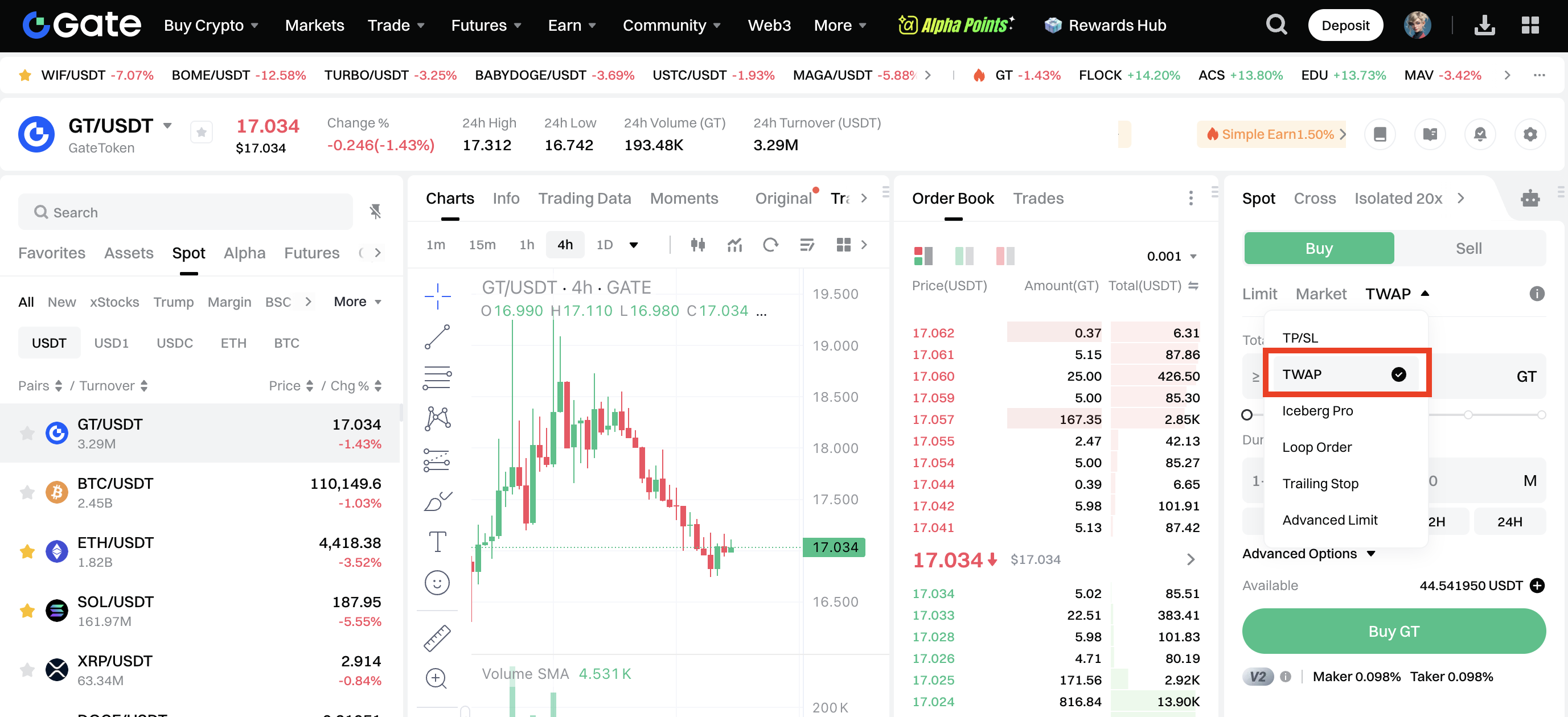Select the emoji sticker drawing tool
The image size is (1568, 717).
pyautogui.click(x=437, y=583)
